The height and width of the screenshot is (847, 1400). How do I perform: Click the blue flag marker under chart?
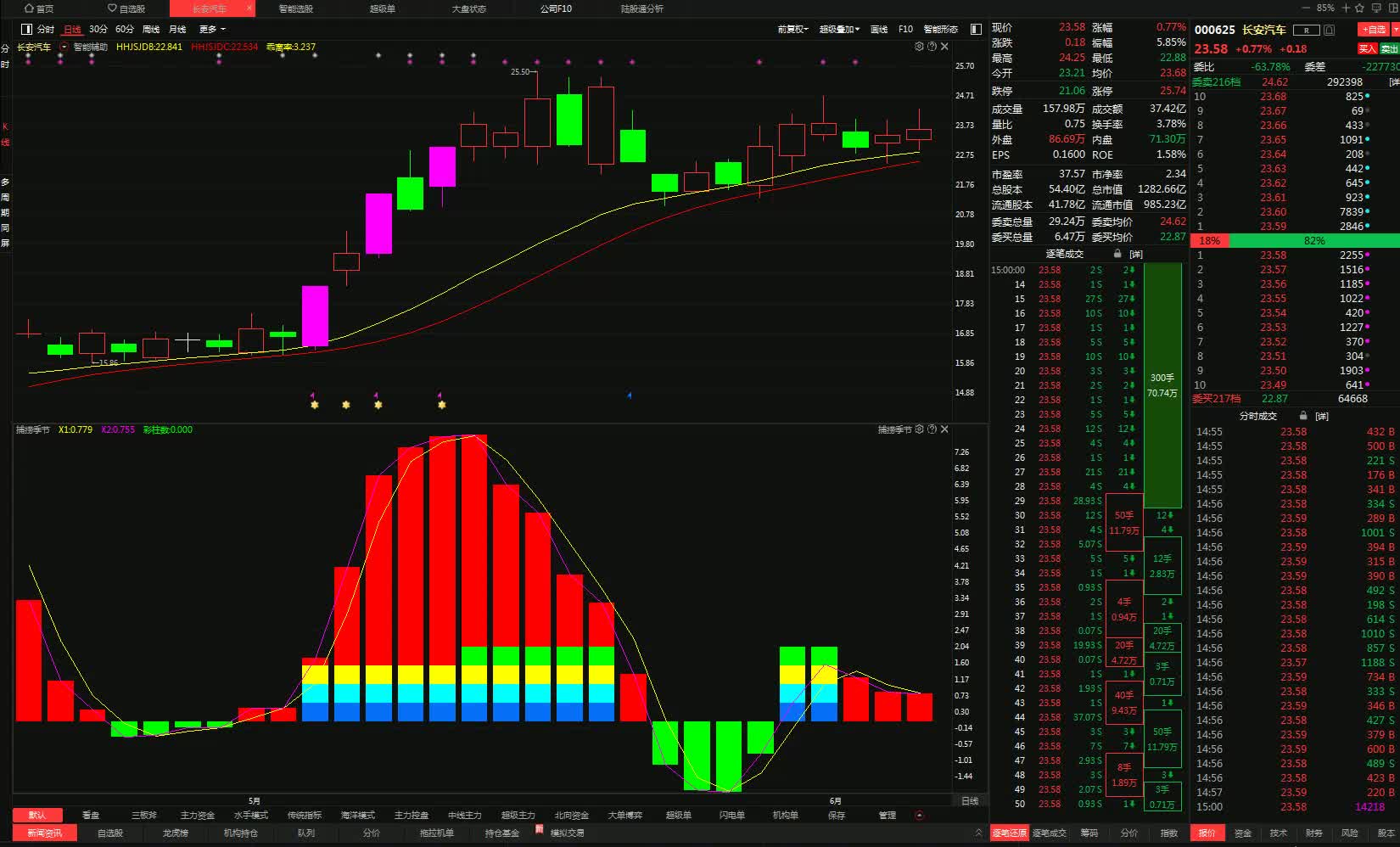630,395
